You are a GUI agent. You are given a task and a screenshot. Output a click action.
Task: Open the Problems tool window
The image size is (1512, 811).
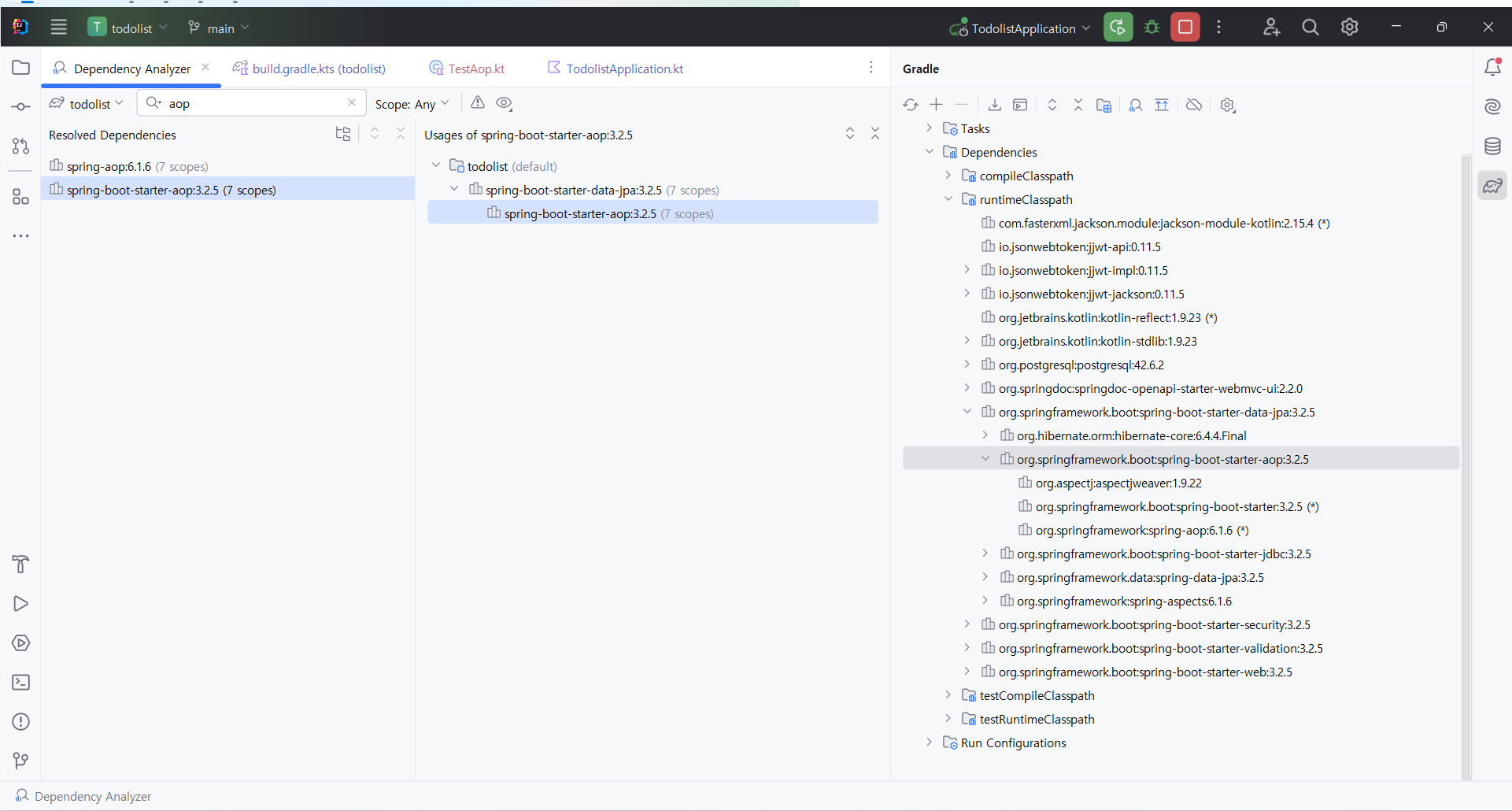(21, 721)
